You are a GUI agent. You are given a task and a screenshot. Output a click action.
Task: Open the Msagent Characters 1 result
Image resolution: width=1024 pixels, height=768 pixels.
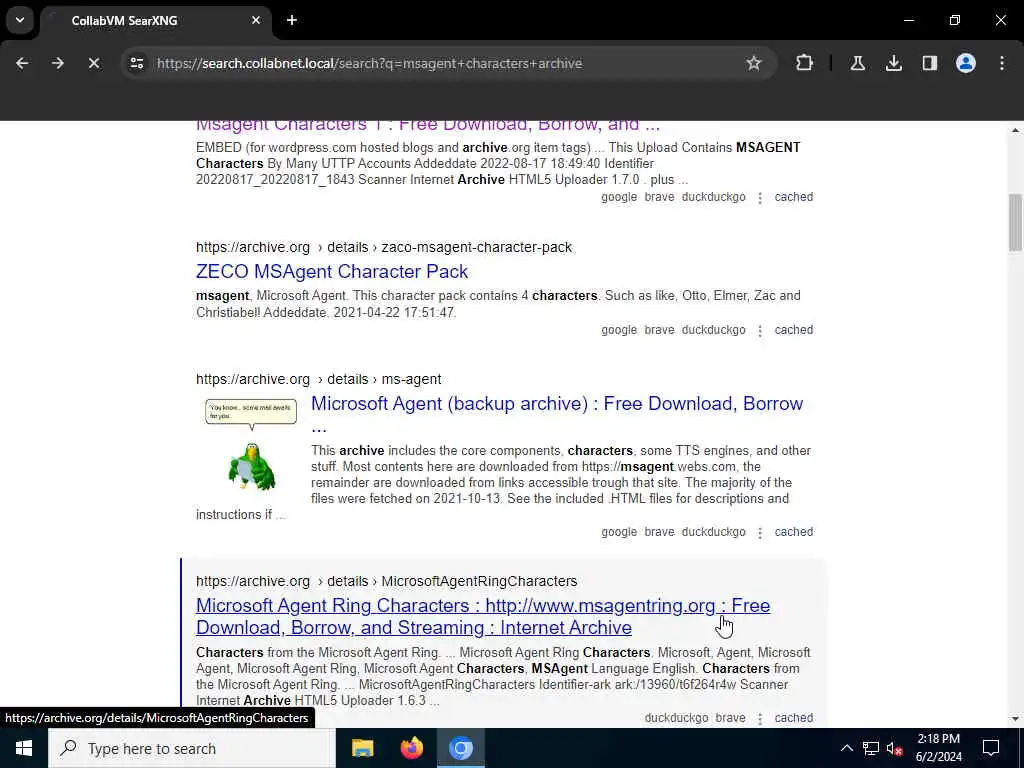(428, 124)
